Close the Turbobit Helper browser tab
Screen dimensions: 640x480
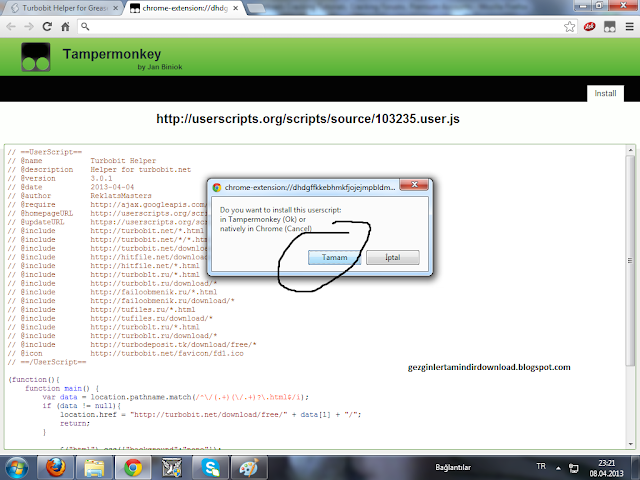[116, 8]
